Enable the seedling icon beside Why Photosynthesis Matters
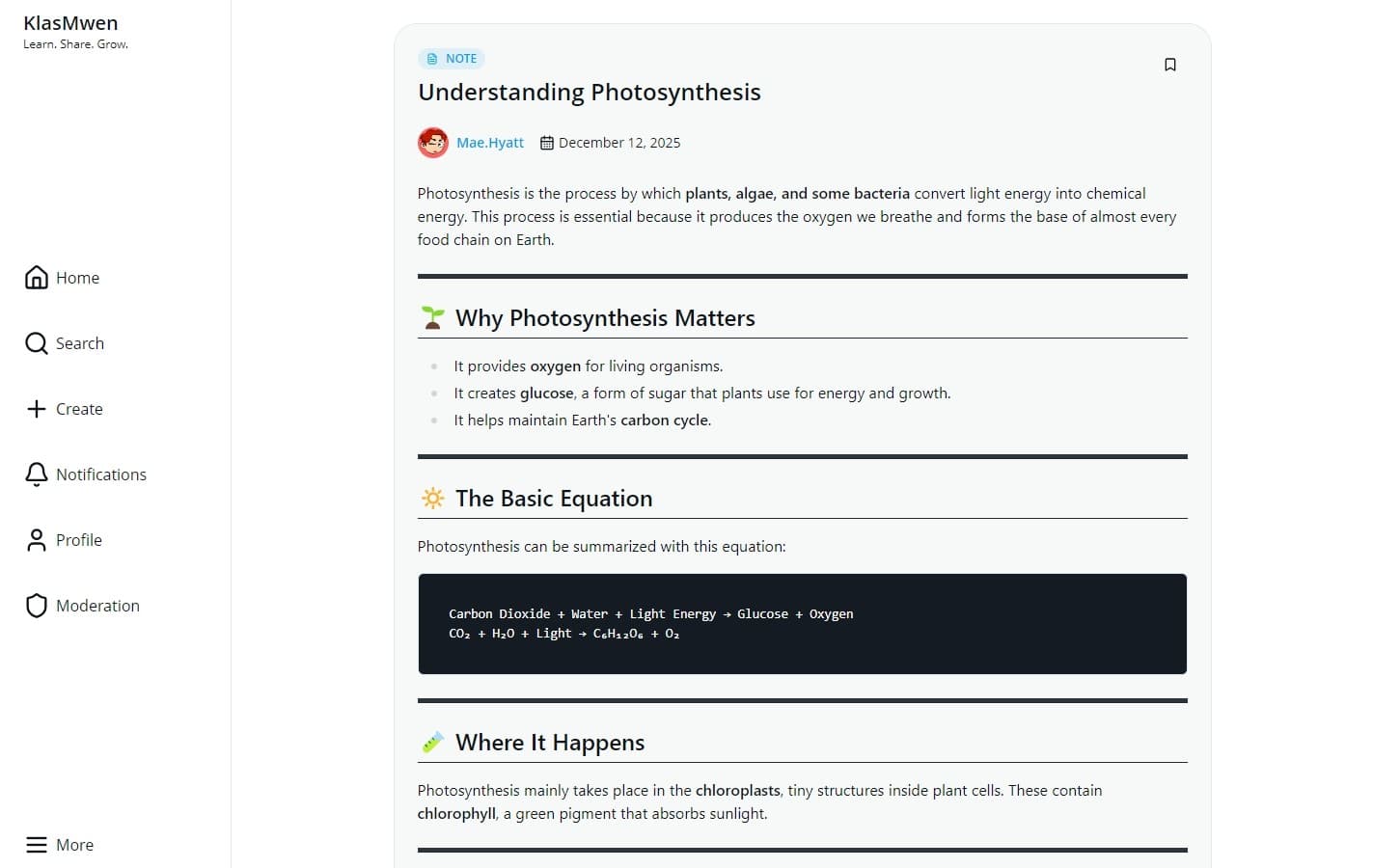The width and height of the screenshot is (1373, 868). pos(432,316)
